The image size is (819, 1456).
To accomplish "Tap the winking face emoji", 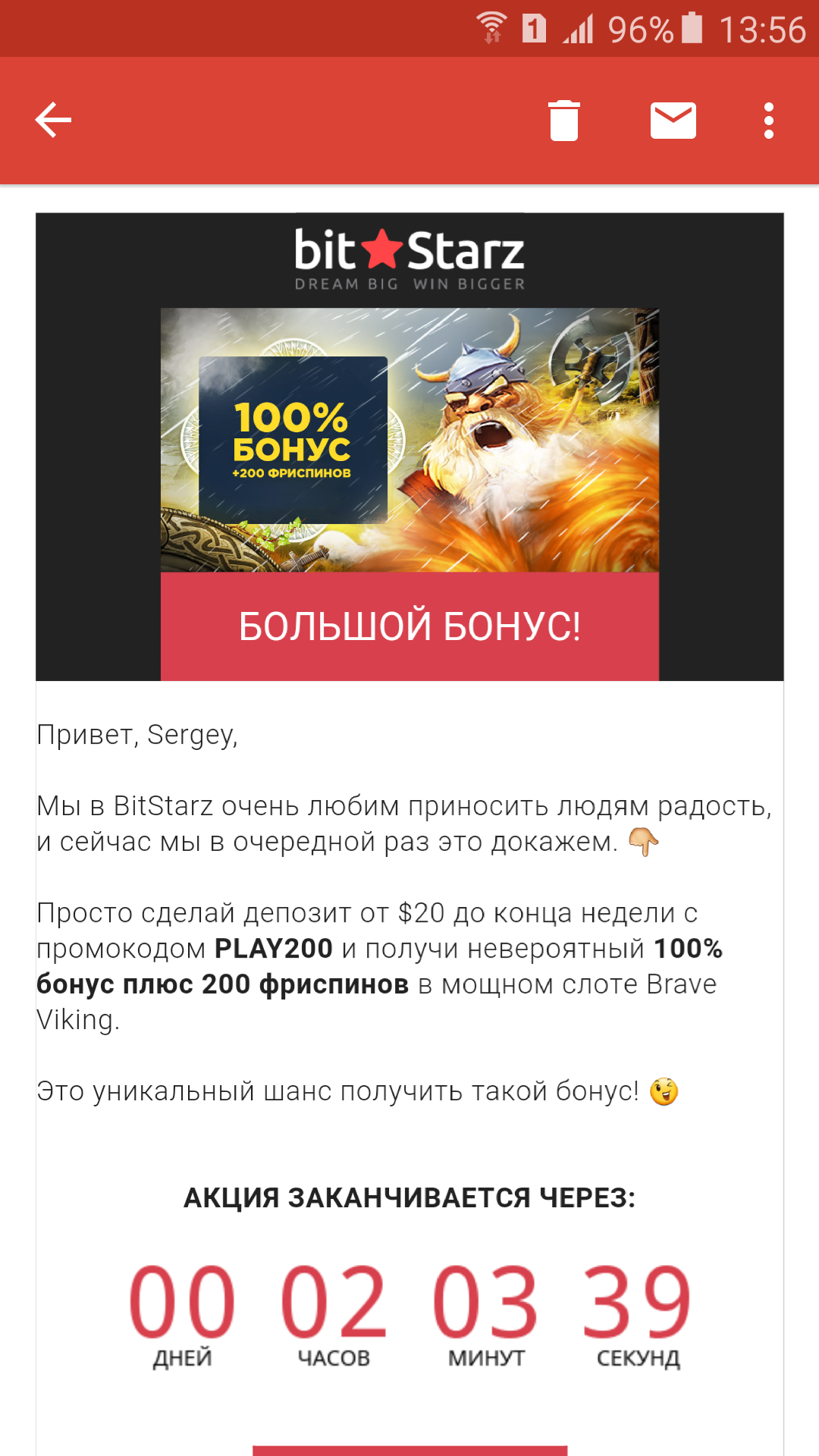I will point(664,1091).
